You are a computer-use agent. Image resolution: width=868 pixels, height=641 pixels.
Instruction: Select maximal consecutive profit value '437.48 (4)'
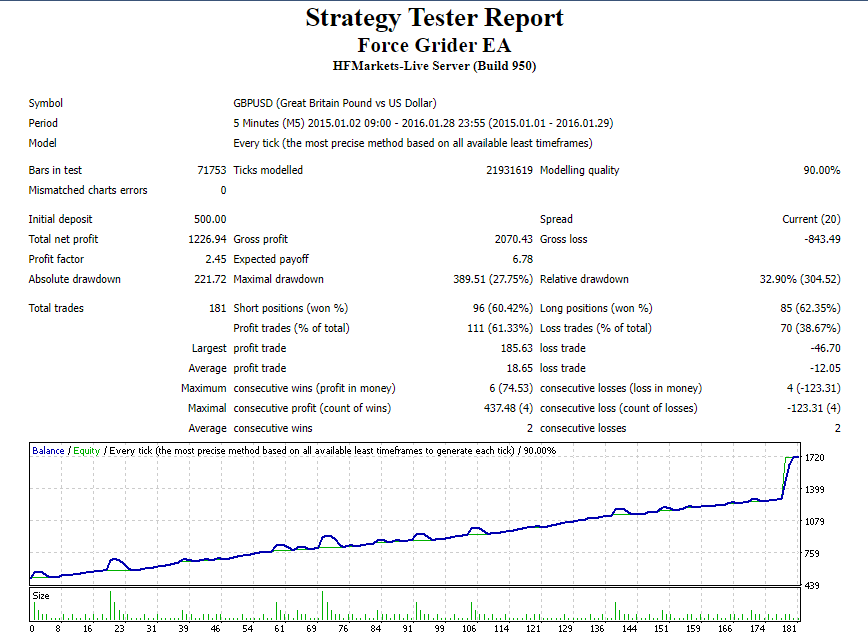coord(508,409)
